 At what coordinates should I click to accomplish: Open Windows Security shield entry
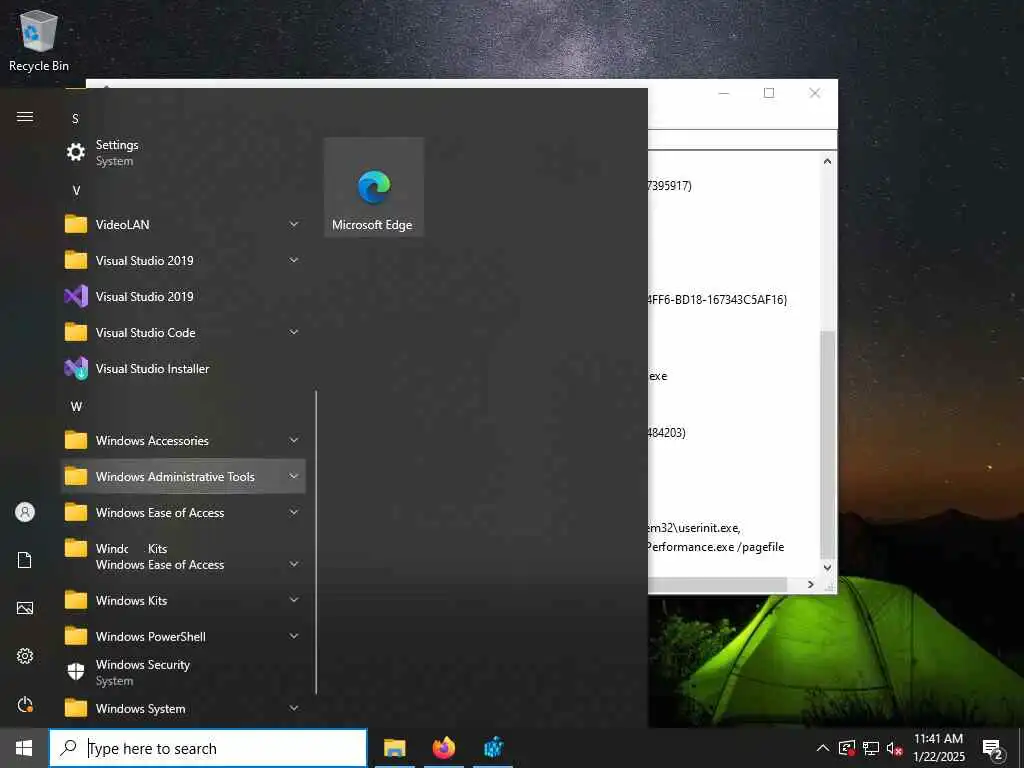[183, 672]
